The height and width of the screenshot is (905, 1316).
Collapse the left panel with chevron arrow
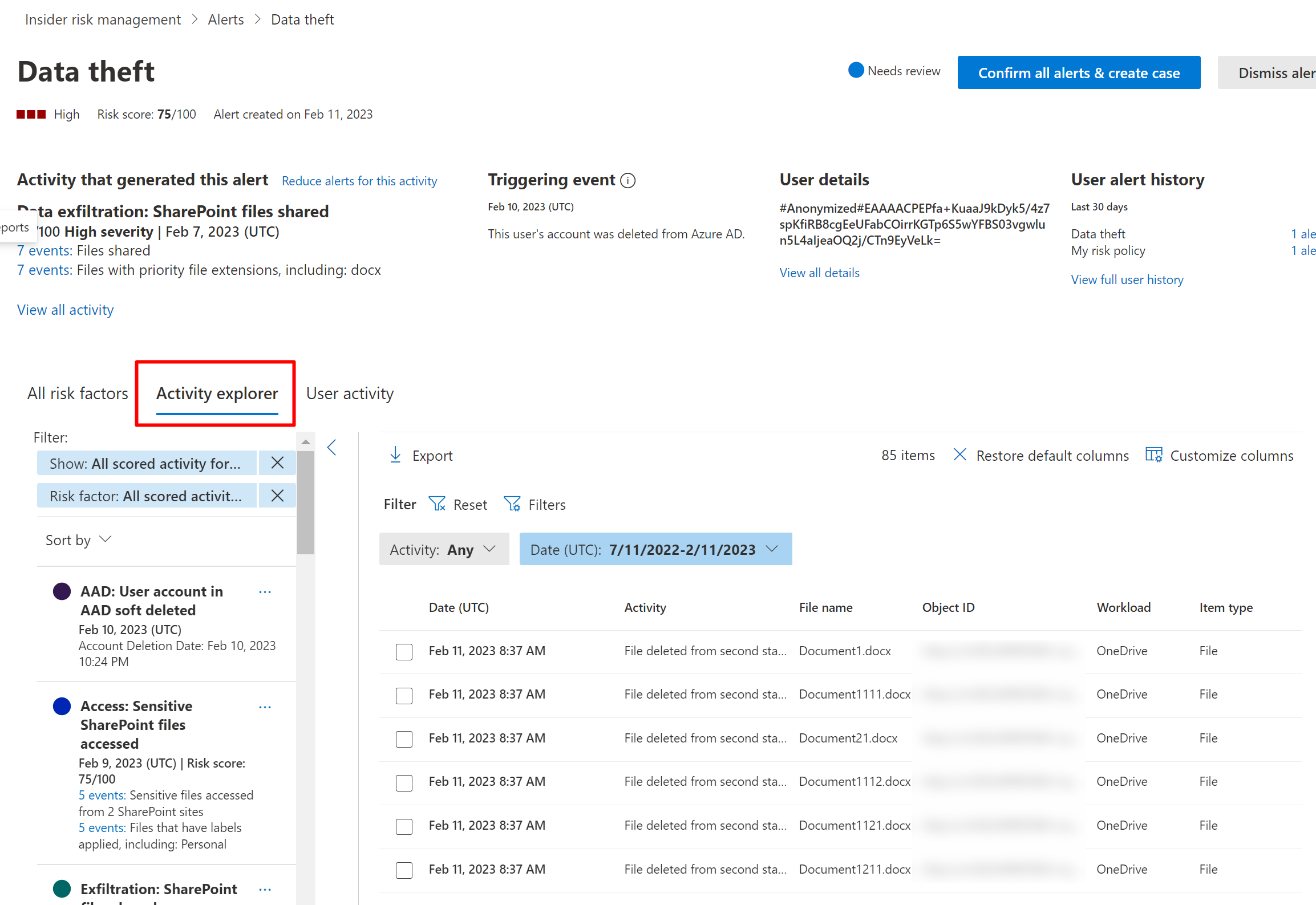click(x=332, y=447)
